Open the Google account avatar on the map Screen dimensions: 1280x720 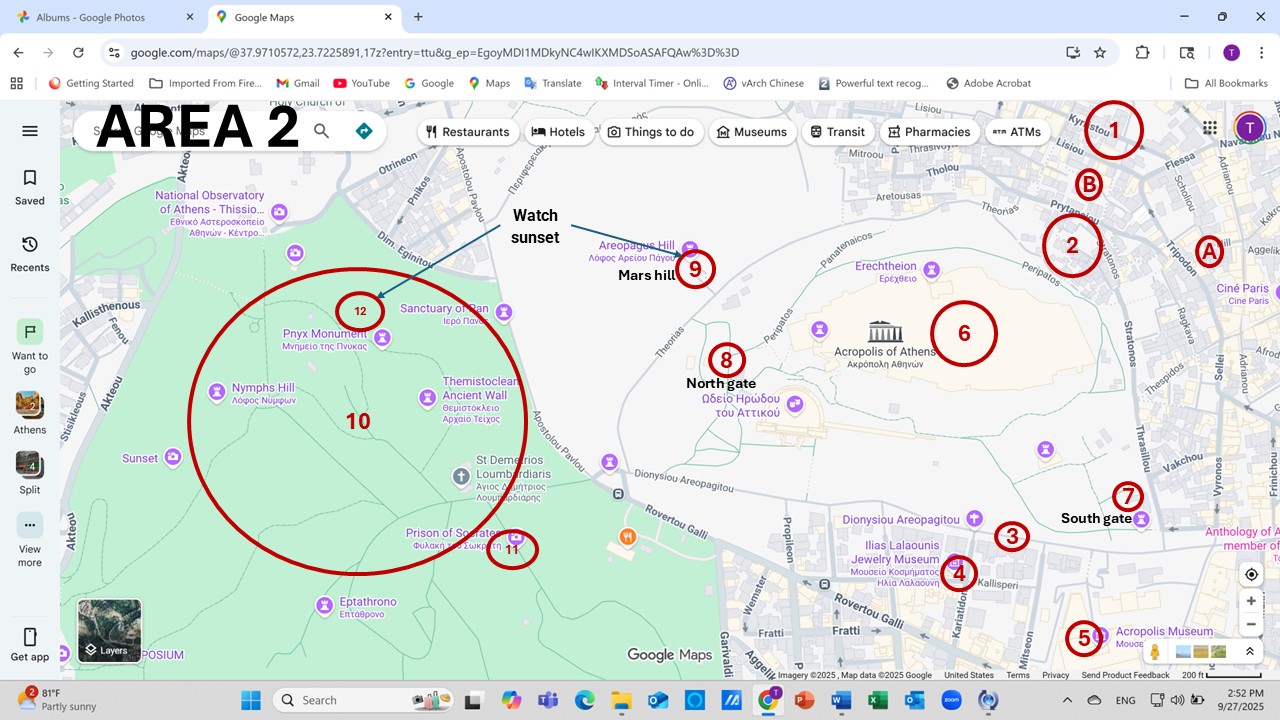pyautogui.click(x=1249, y=128)
